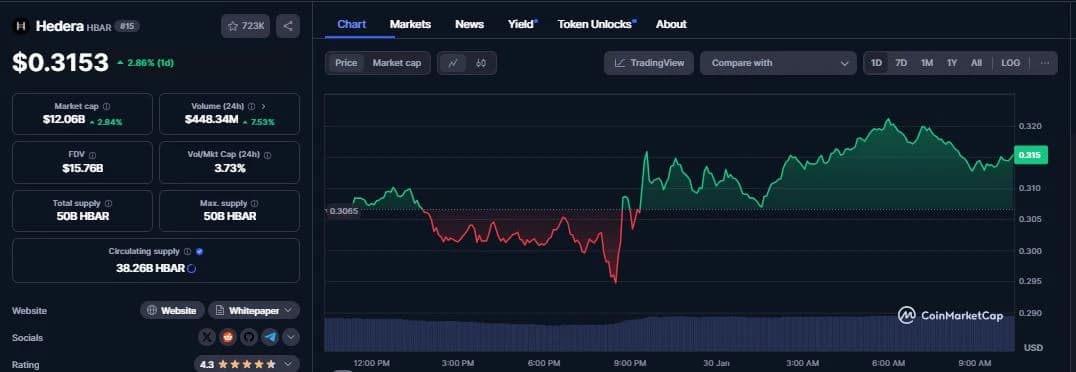Open the Total supply info icon

pyautogui.click(x=108, y=203)
